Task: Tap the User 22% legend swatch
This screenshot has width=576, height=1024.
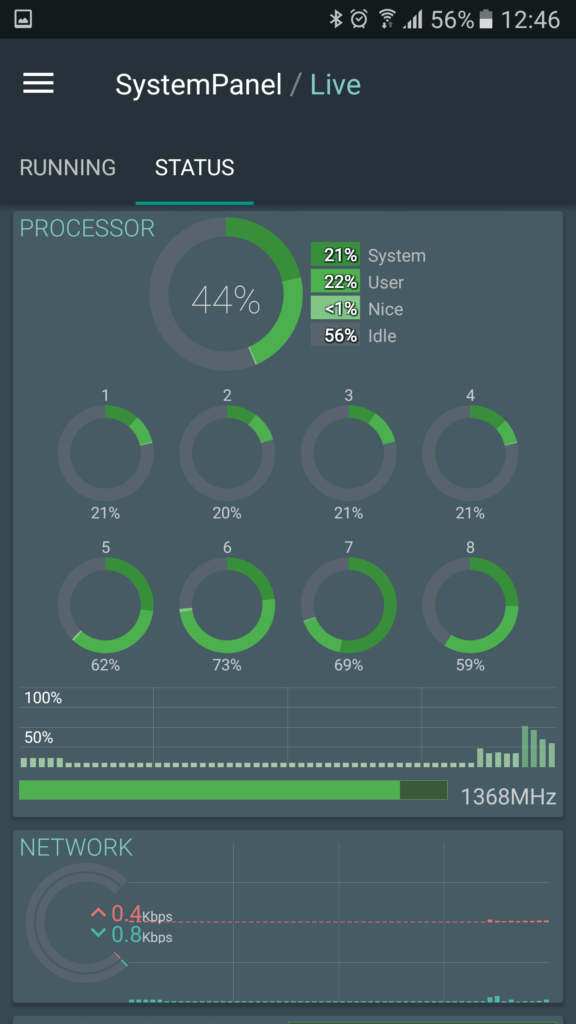Action: pos(335,281)
